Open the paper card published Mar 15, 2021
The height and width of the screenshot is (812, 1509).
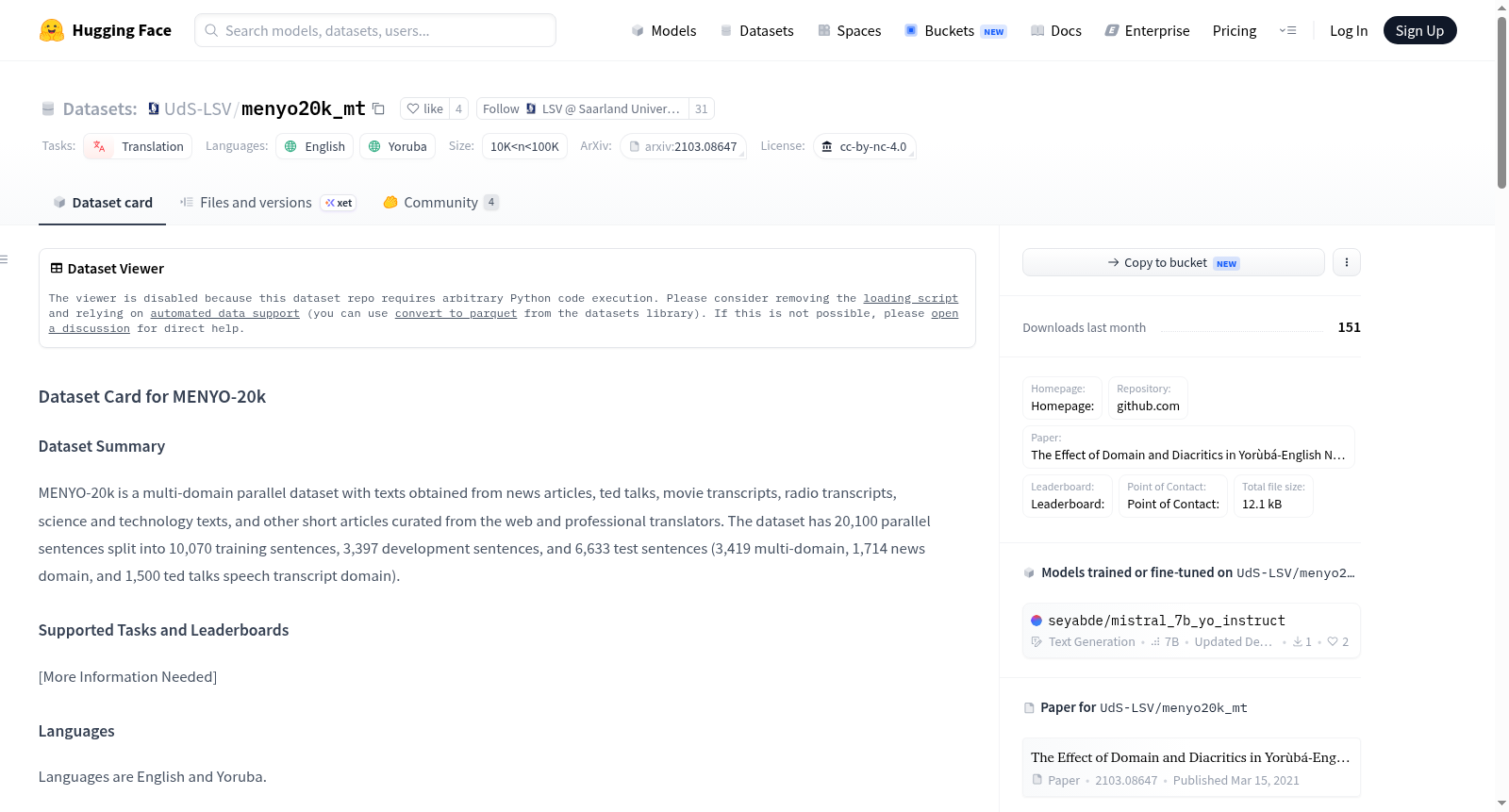tap(1191, 768)
